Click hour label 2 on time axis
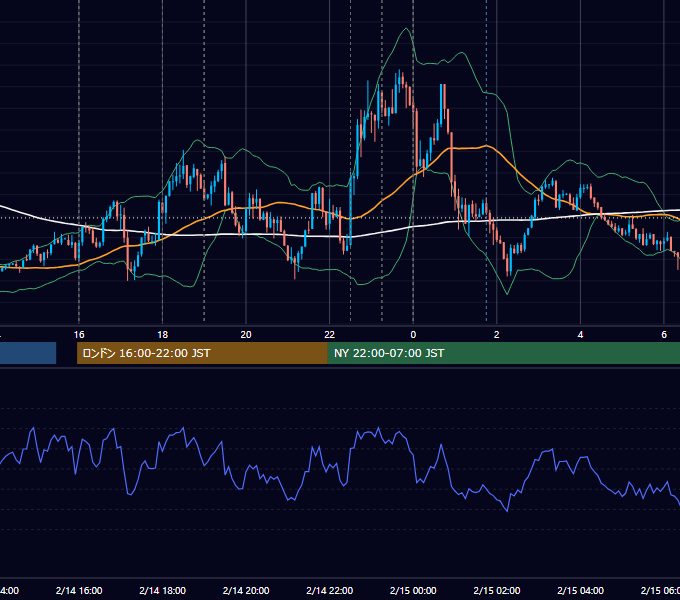Screen dimensions: 680x600 tap(497, 335)
